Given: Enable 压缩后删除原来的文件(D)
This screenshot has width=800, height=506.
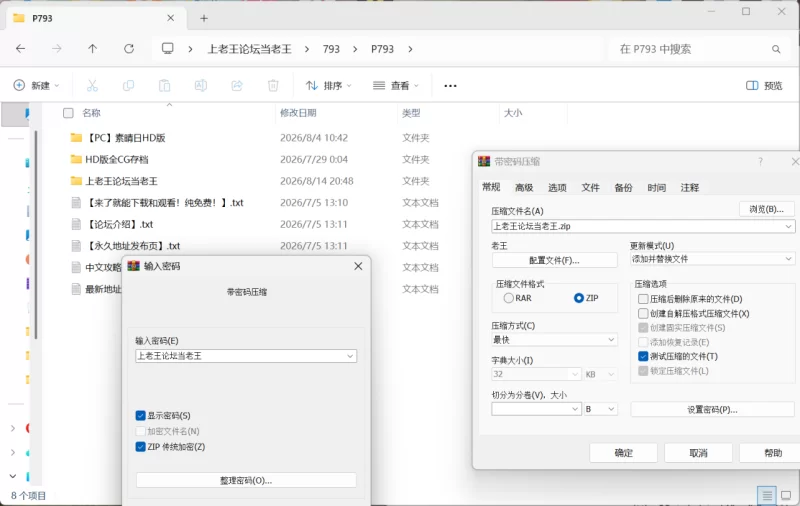Looking at the screenshot, I should coord(643,299).
